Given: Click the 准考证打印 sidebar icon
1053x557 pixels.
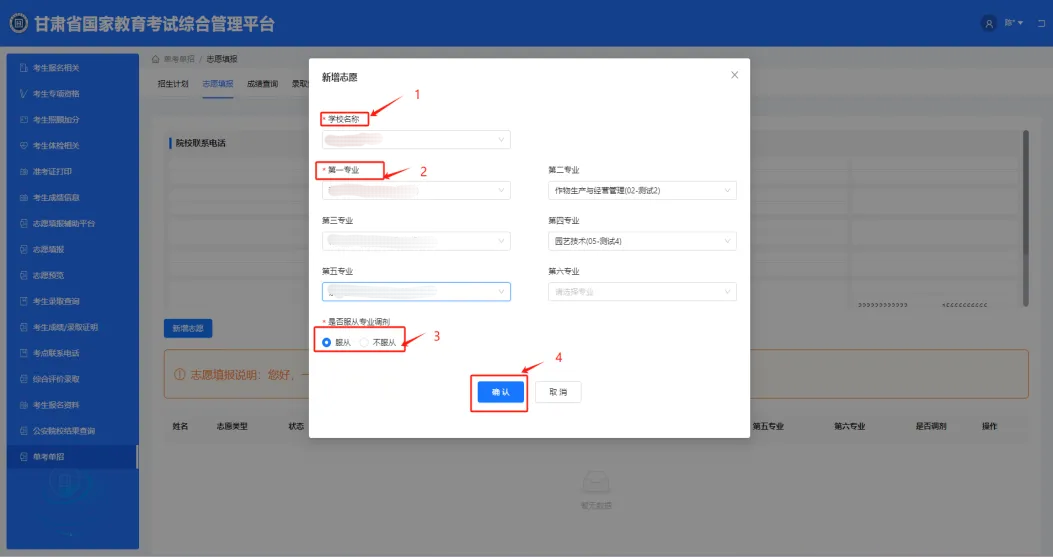Looking at the screenshot, I should pyautogui.click(x=23, y=172).
